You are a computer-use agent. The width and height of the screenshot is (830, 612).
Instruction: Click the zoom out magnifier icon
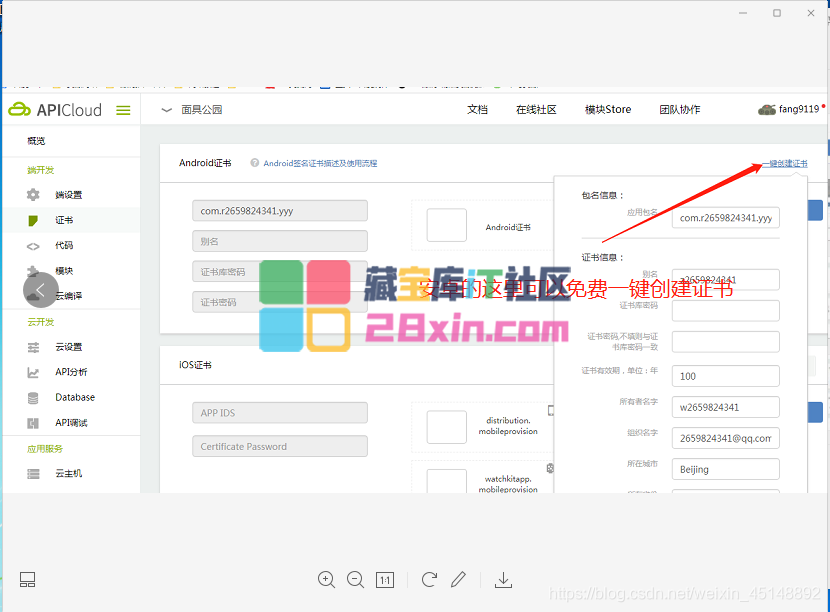tap(355, 579)
